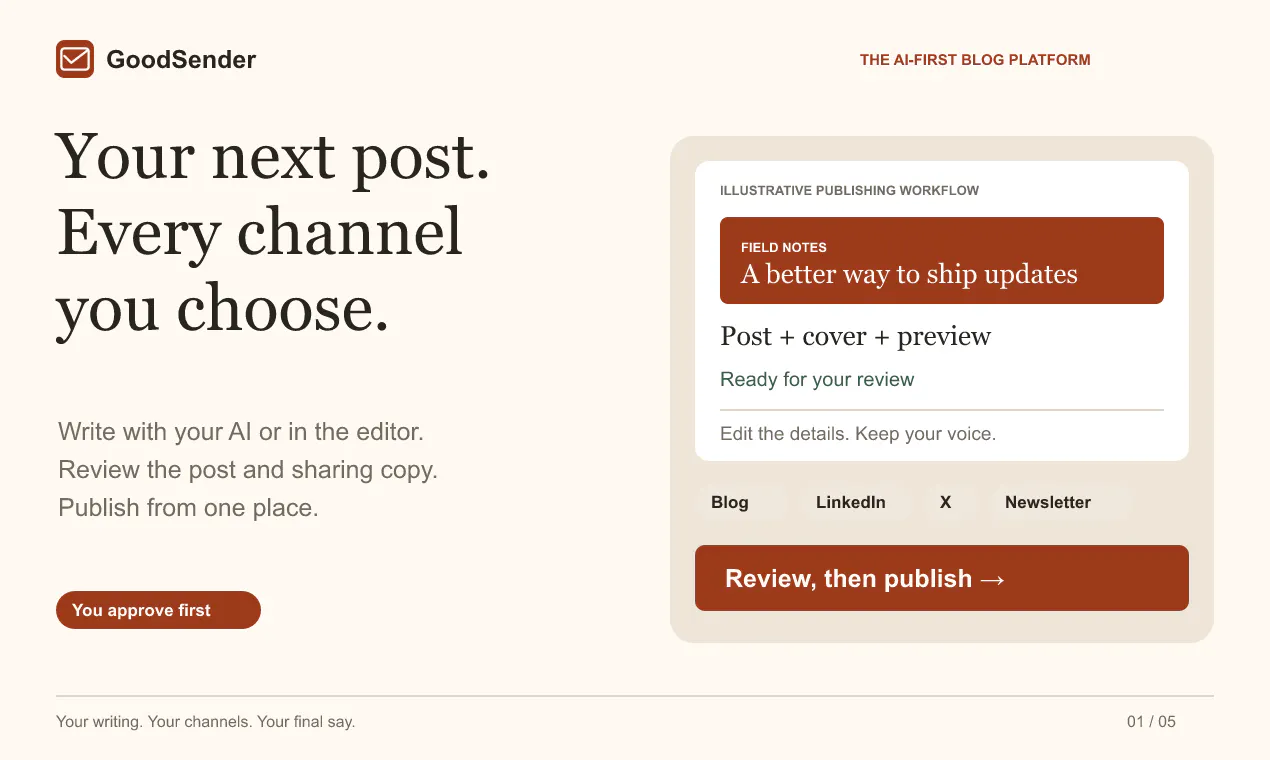Click "THE AI-FIRST BLOG PLATFORM" tagline
The image size is (1270, 760).
975,60
